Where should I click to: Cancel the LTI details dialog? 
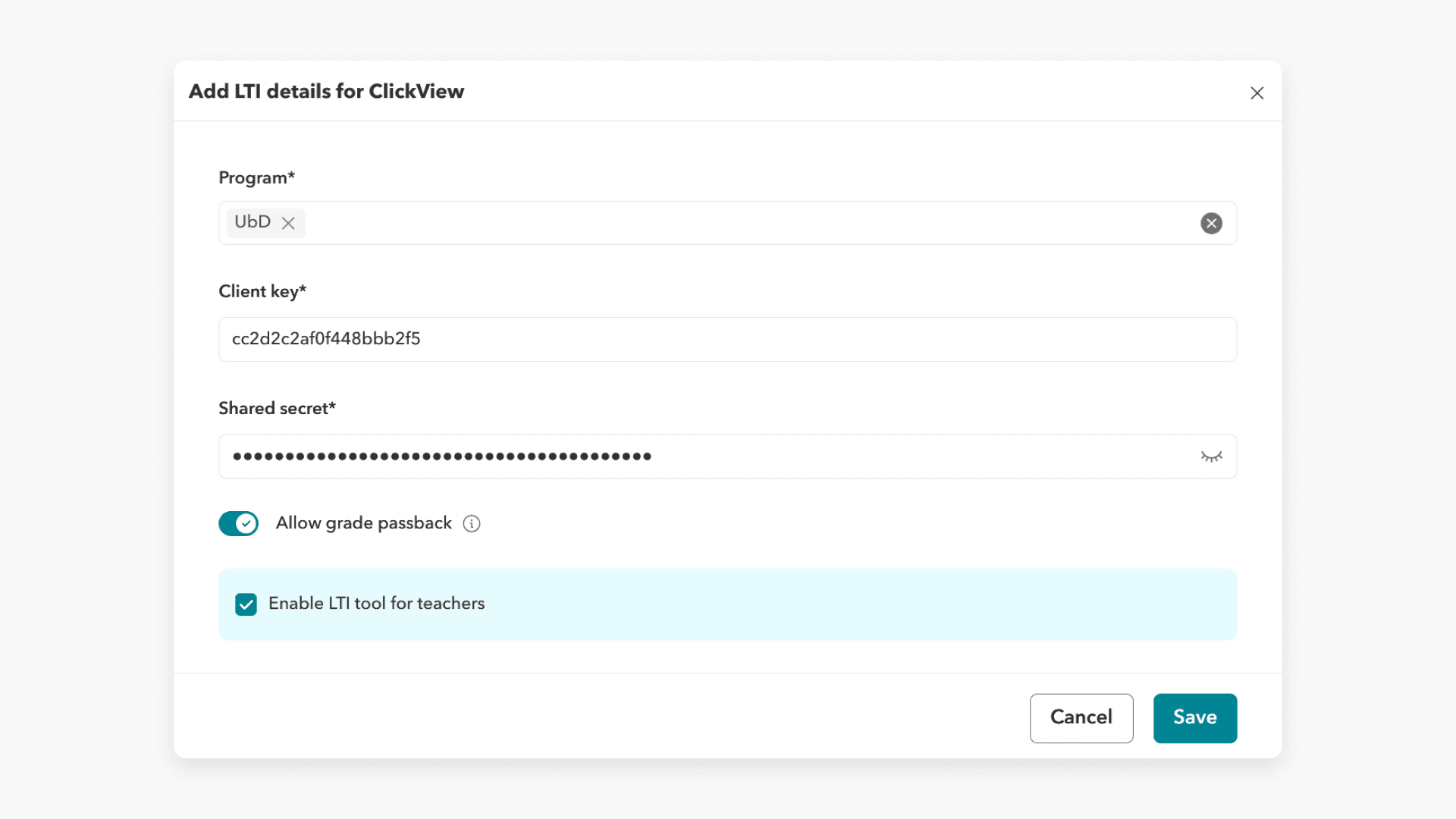(1081, 717)
